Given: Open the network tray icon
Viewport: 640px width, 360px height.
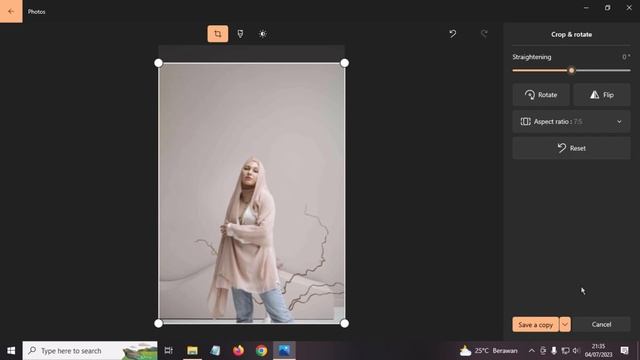Looking at the screenshot, I should tap(565, 351).
